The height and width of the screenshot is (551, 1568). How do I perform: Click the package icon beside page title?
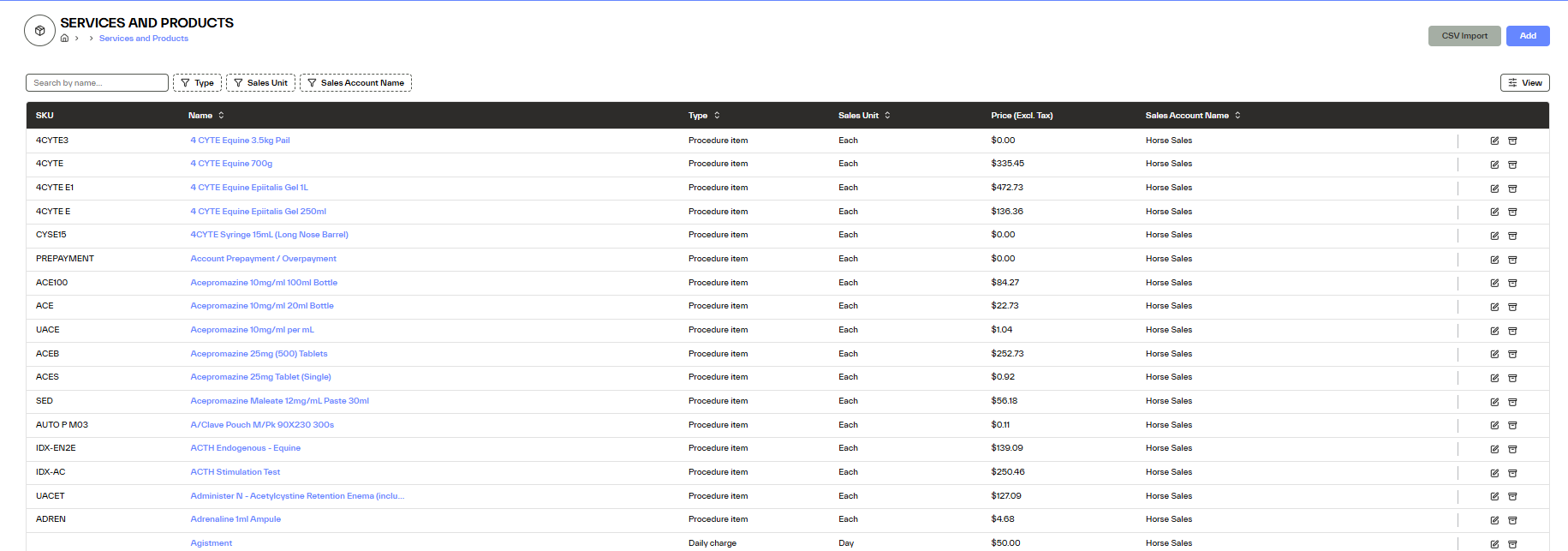(39, 31)
